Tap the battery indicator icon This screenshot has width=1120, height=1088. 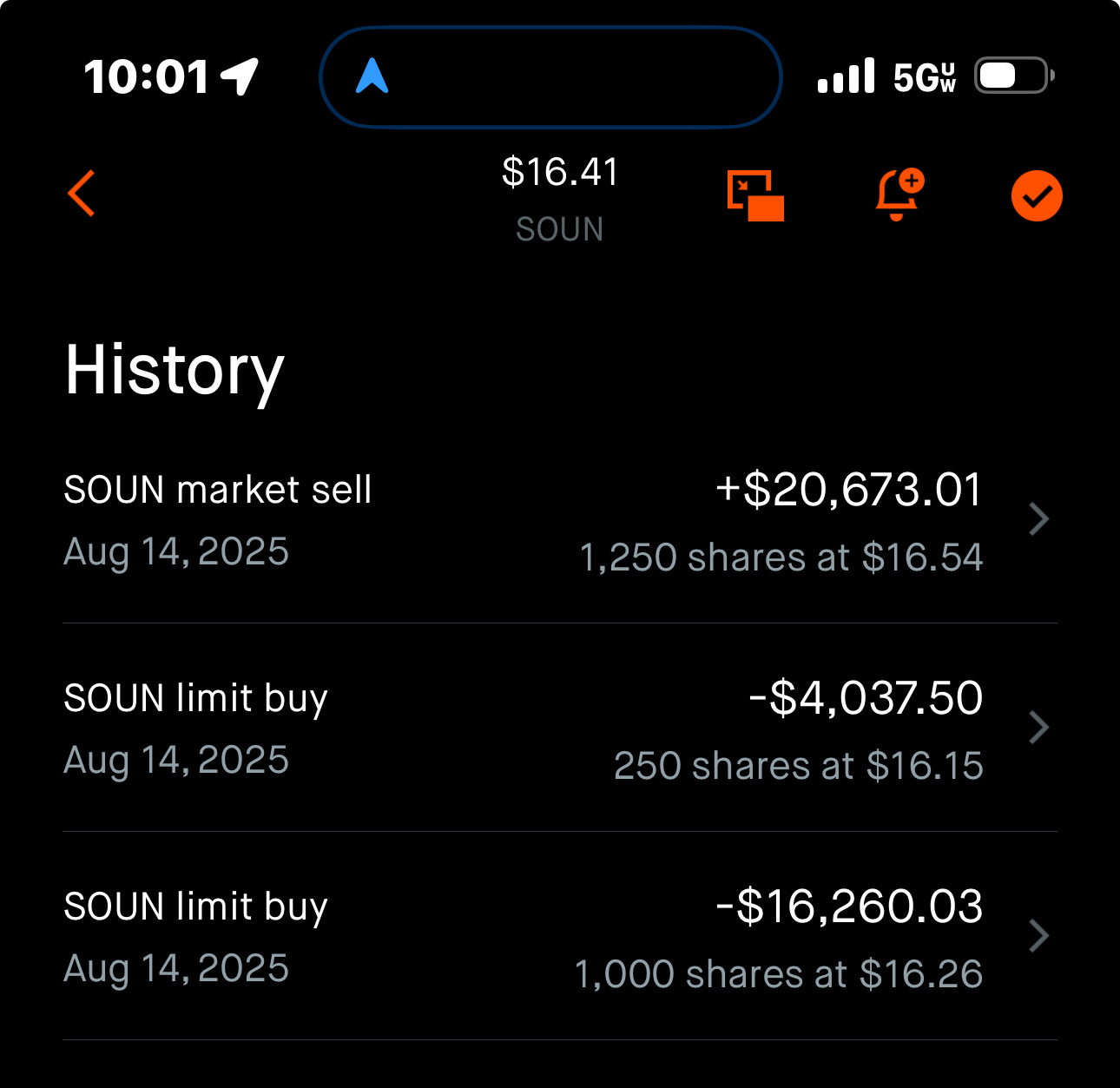(x=1013, y=76)
